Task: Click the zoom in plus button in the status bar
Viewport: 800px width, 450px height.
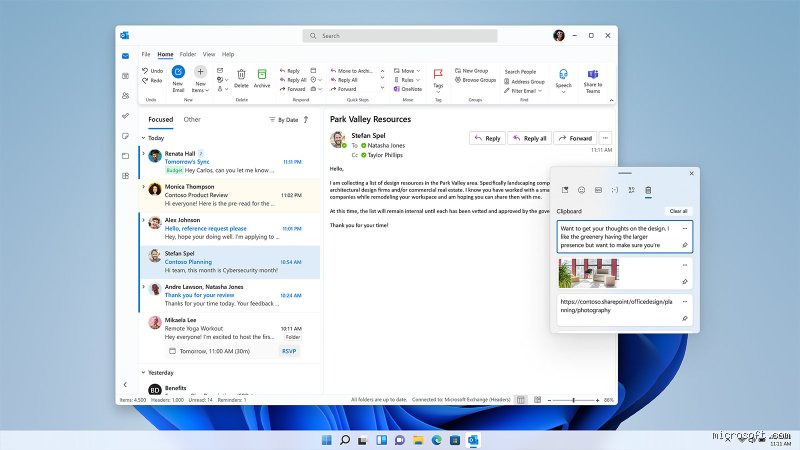Action: coord(597,401)
